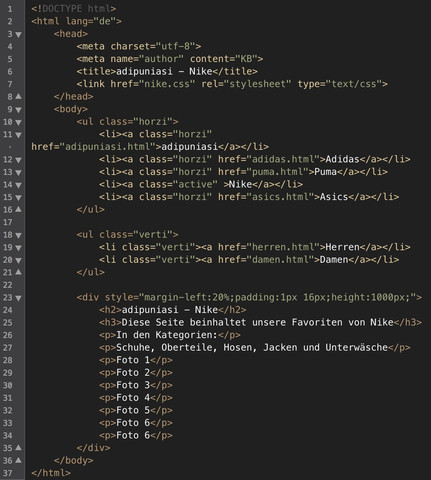Click the title text adipuniasi – Nike
The image size is (431, 480).
tap(164, 71)
